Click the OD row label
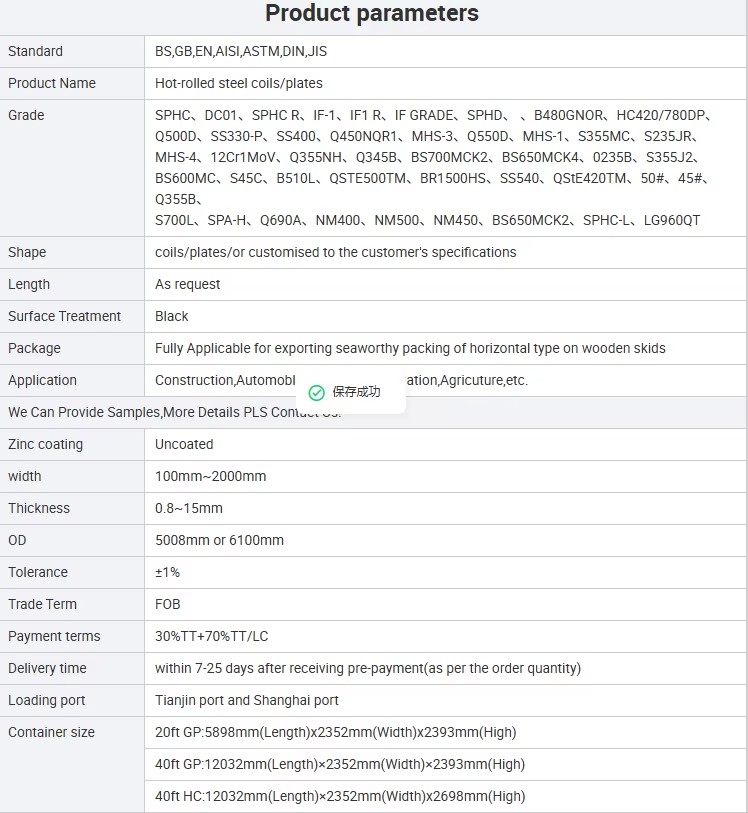Screen dimensions: 748x813 pos(17,541)
